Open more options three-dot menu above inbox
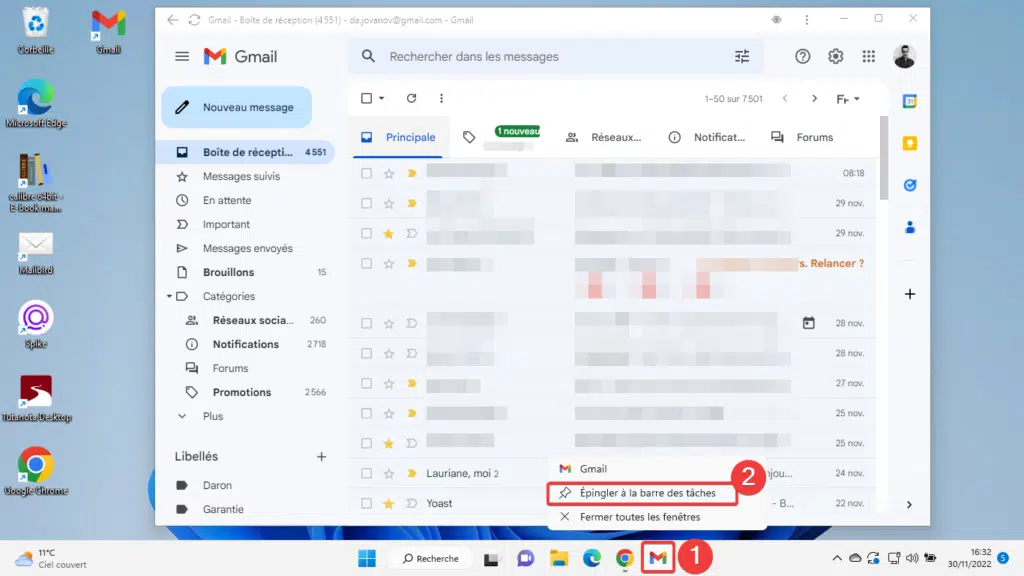1024x576 pixels. pyautogui.click(x=441, y=98)
